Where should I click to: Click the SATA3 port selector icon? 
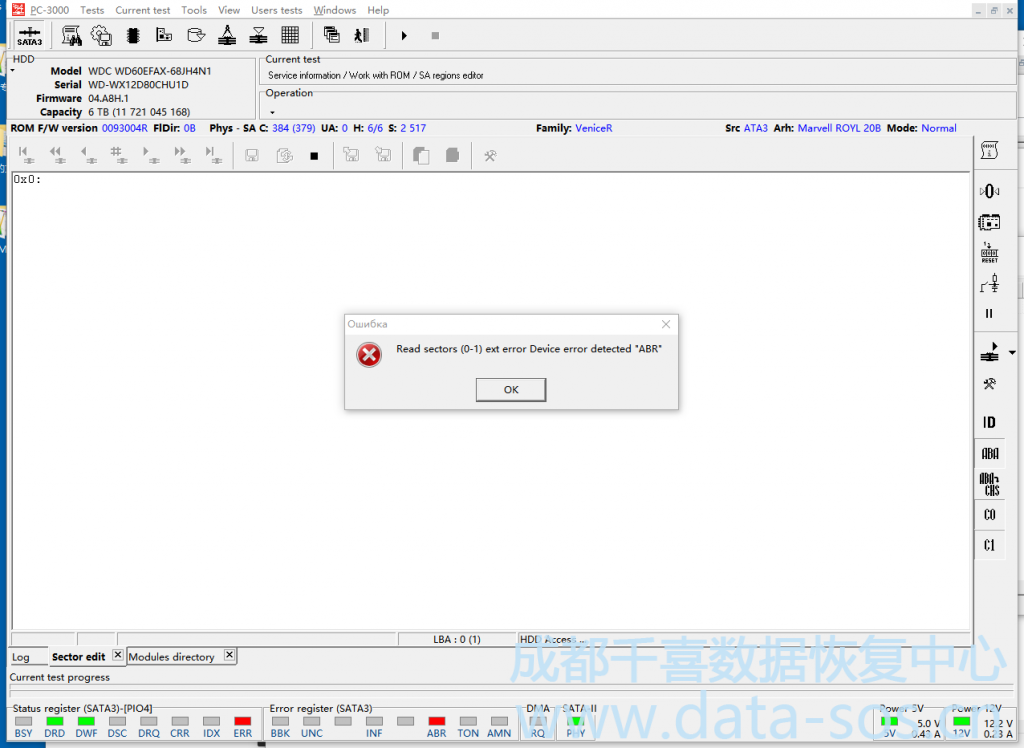point(29,36)
